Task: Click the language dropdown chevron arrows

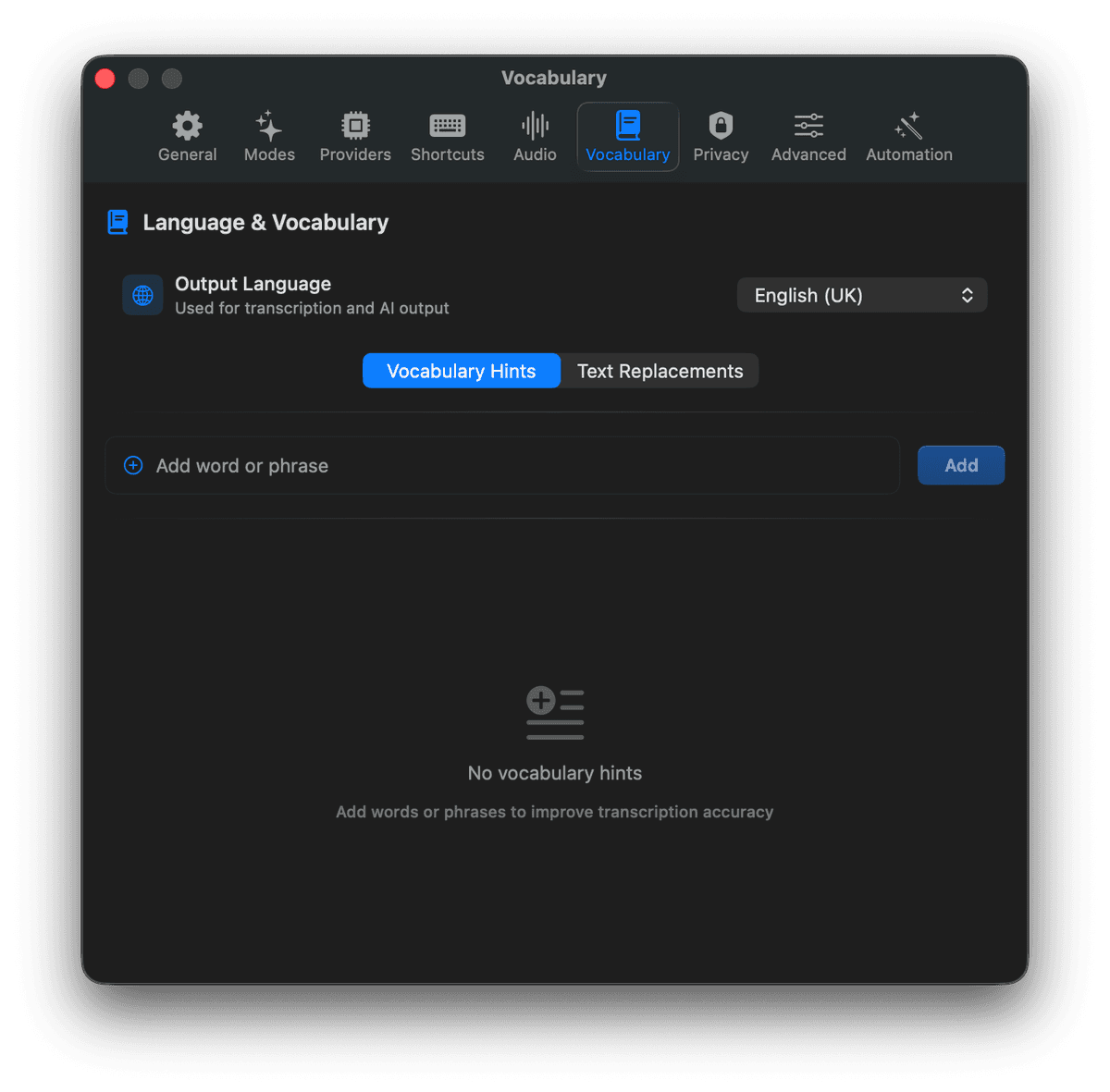Action: tap(968, 295)
